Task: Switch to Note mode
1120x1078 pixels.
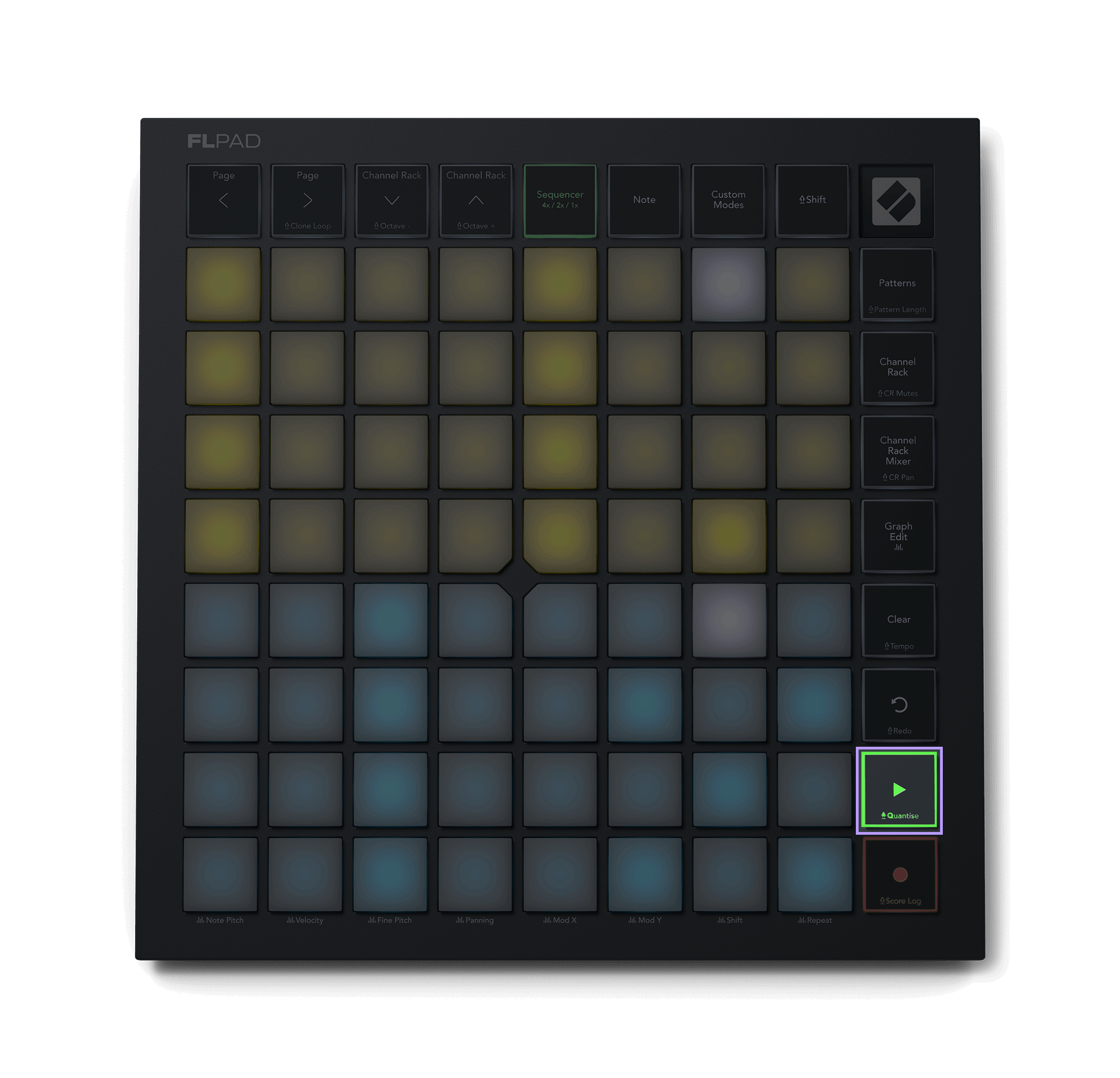Action: point(644,201)
